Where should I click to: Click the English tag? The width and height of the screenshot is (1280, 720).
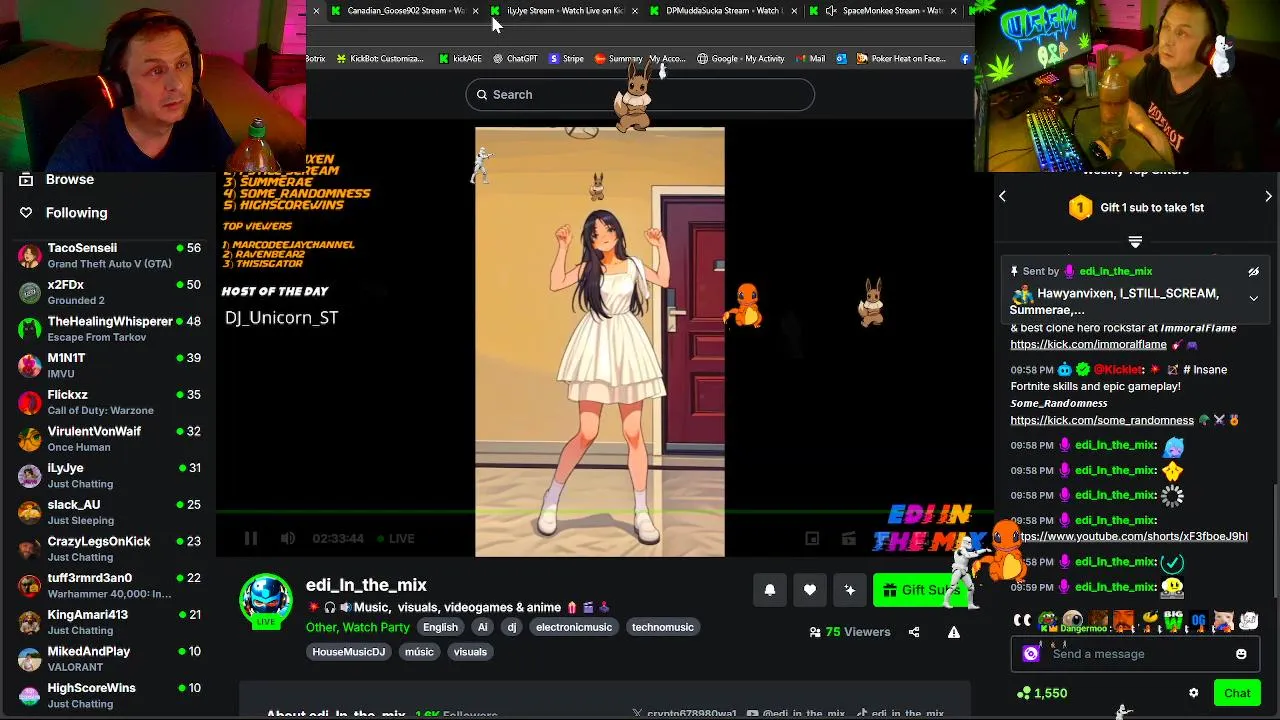tap(440, 627)
